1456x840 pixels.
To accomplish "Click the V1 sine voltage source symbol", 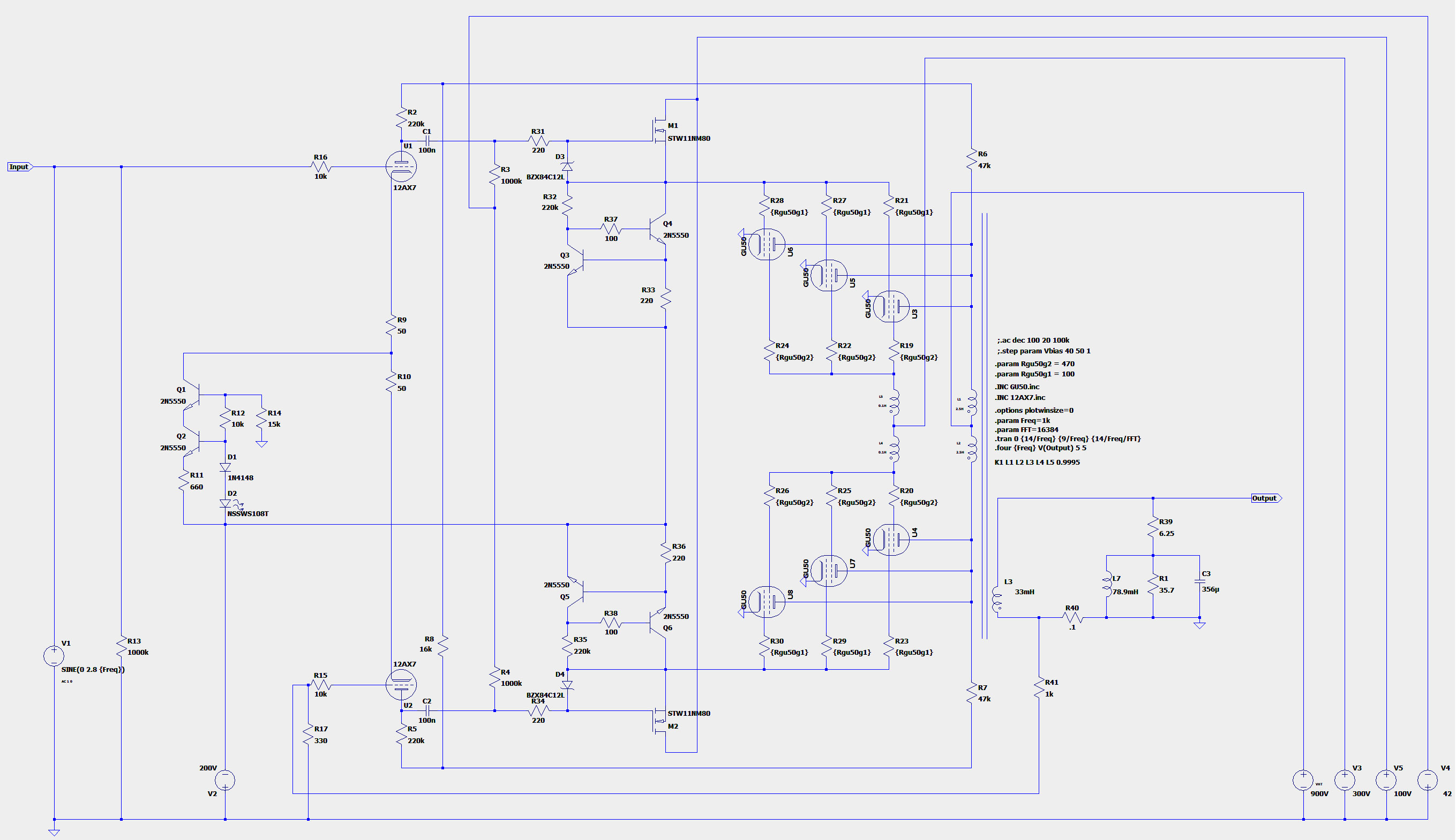I will pyautogui.click(x=54, y=656).
